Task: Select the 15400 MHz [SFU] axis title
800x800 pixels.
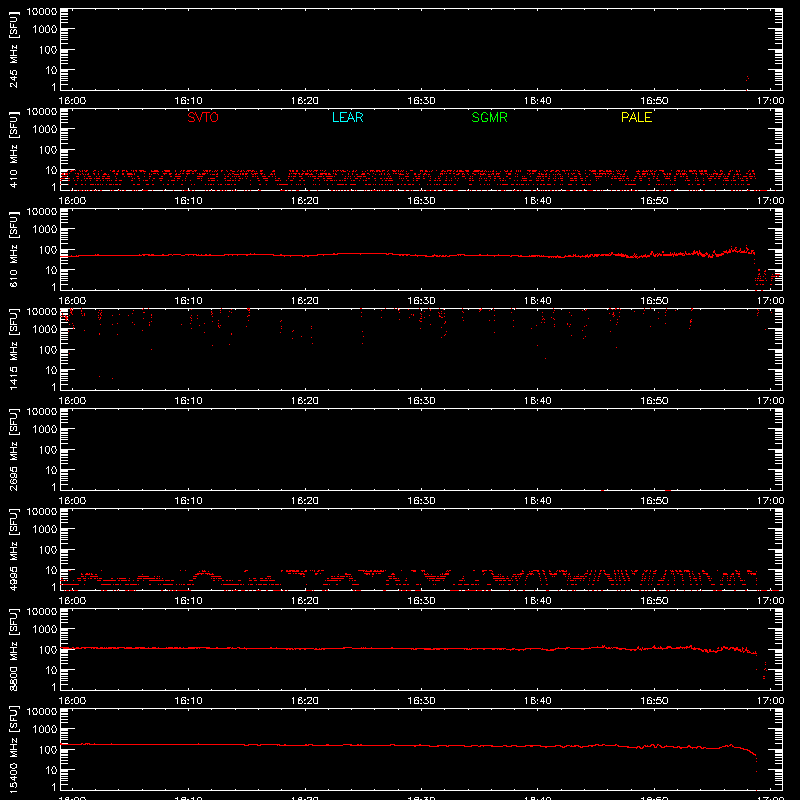Action: (x=14, y=749)
